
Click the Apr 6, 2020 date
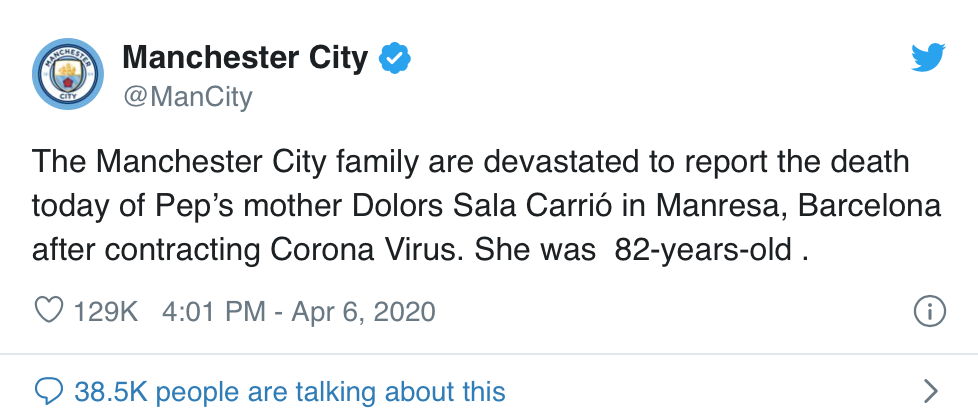click(364, 311)
